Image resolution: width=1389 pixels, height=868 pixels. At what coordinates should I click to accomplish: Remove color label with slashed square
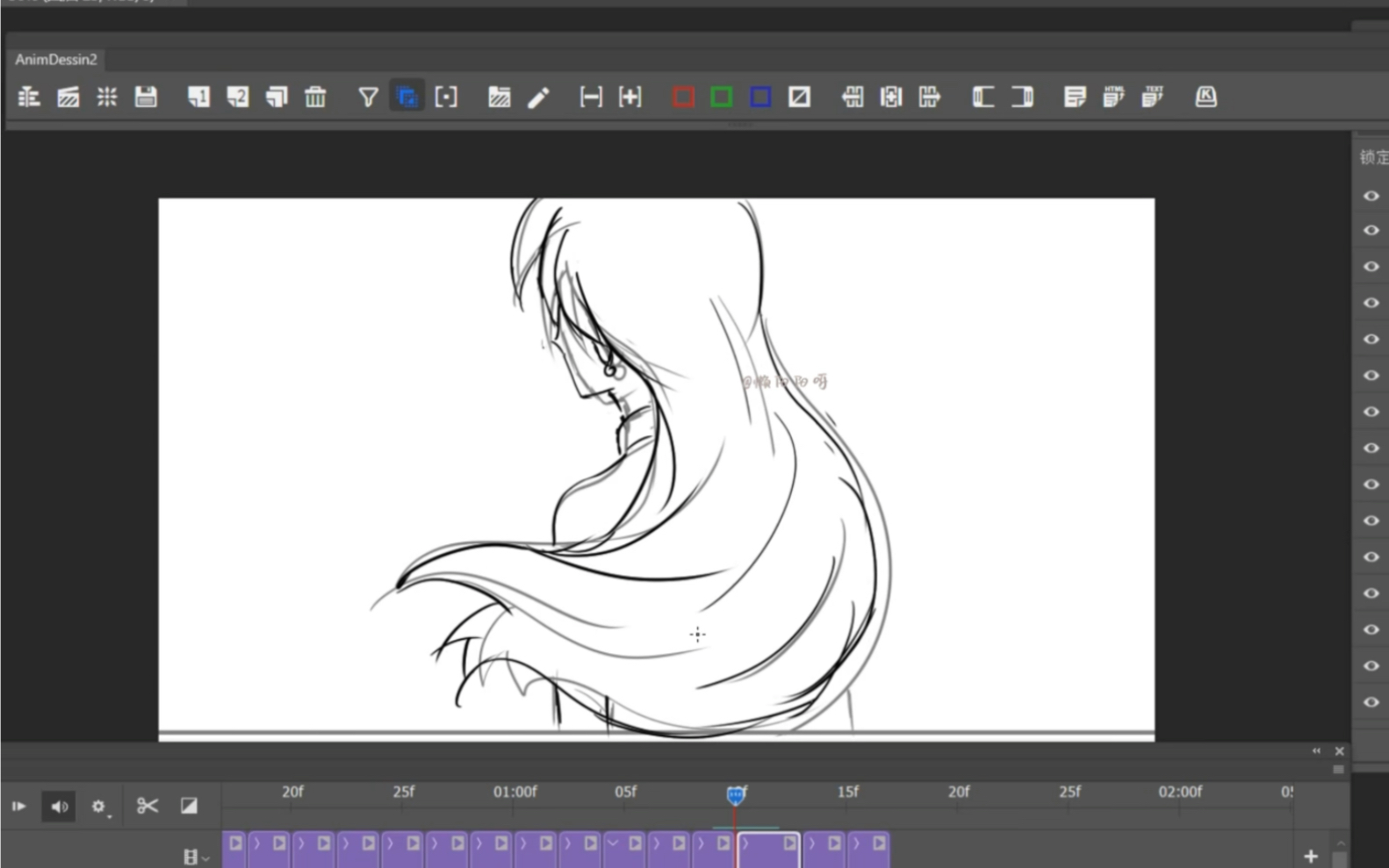[799, 97]
